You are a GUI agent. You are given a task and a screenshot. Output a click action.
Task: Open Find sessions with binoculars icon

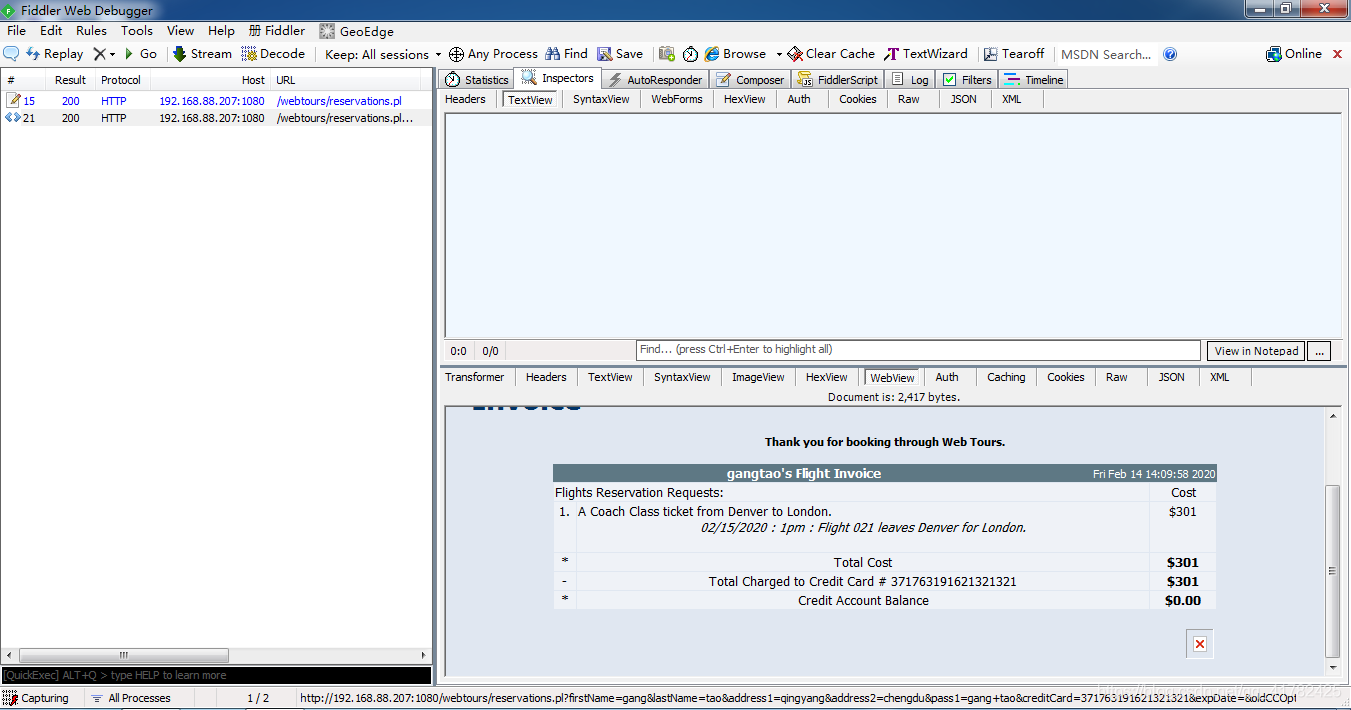point(566,54)
